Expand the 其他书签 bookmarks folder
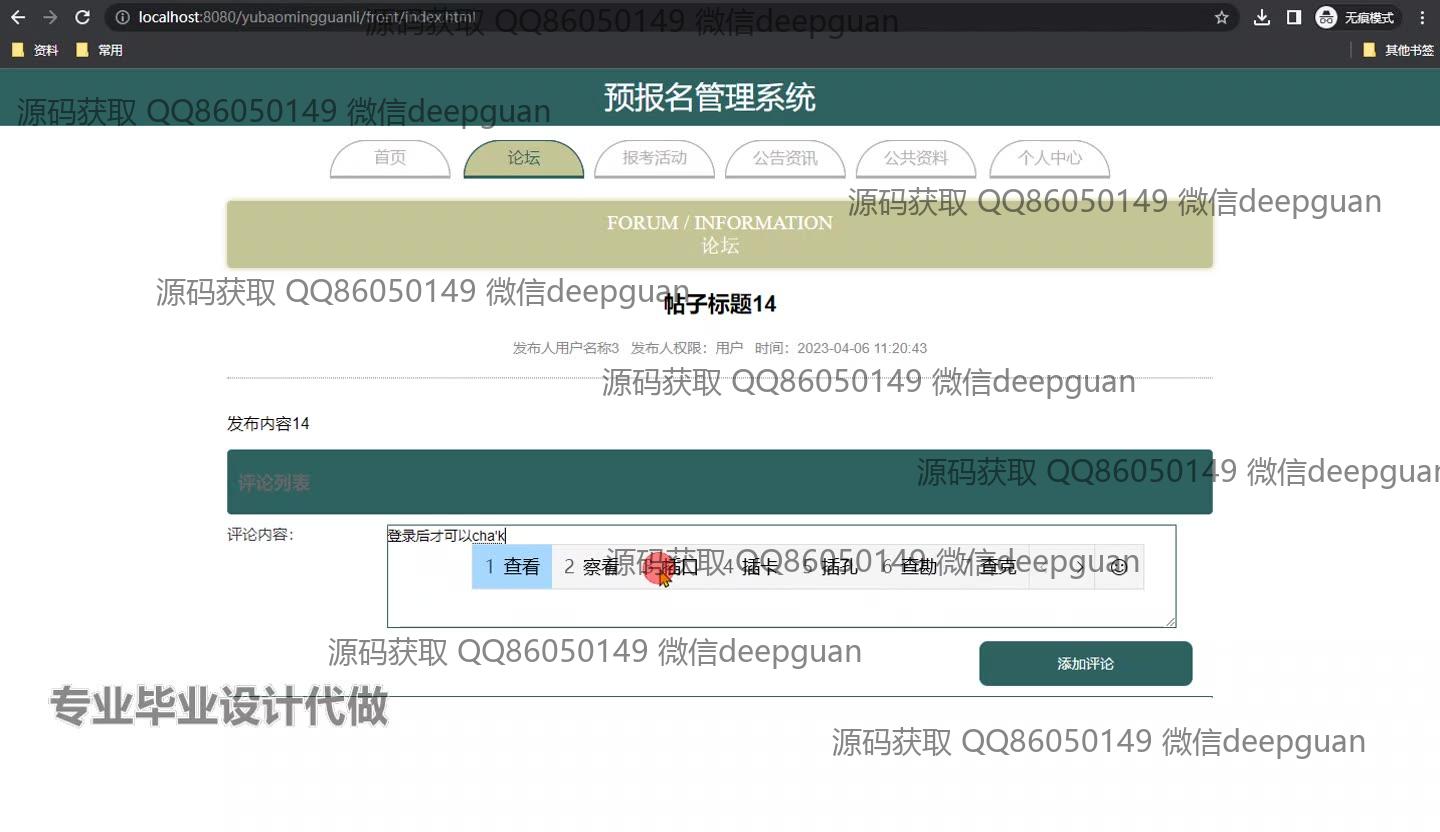Image resolution: width=1440 pixels, height=832 pixels. click(1398, 50)
